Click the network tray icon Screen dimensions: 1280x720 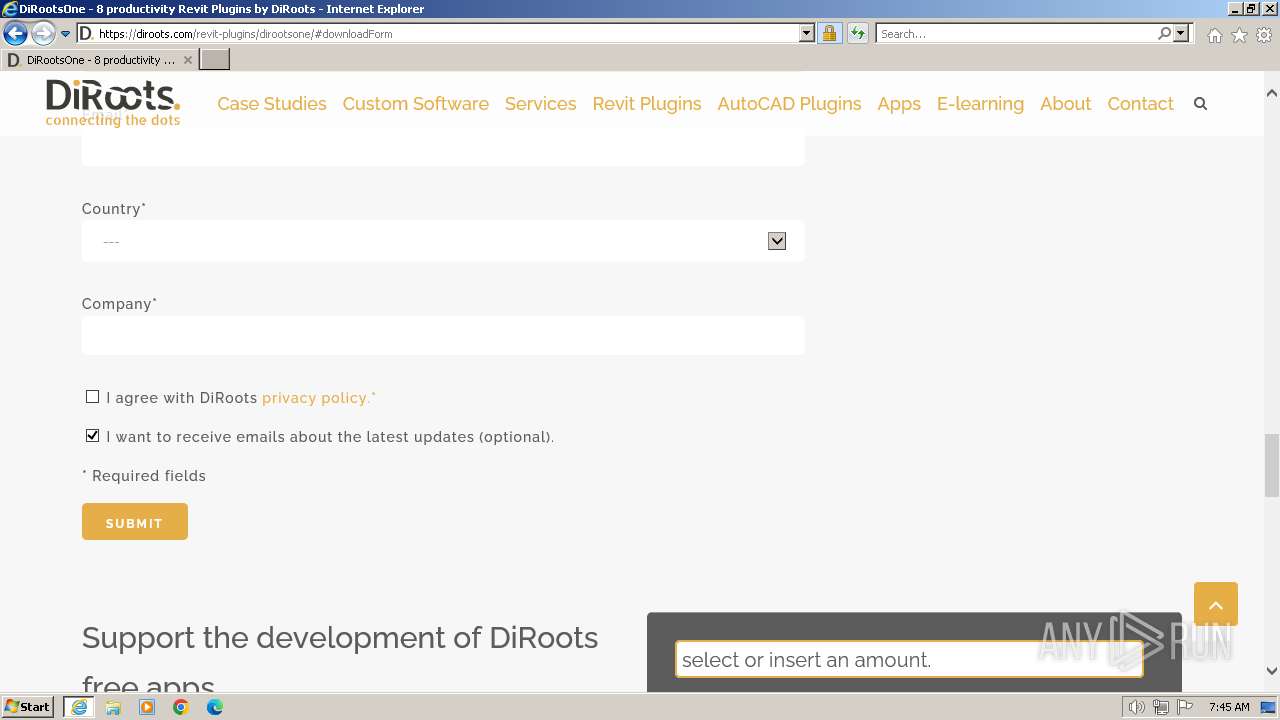(1160, 707)
